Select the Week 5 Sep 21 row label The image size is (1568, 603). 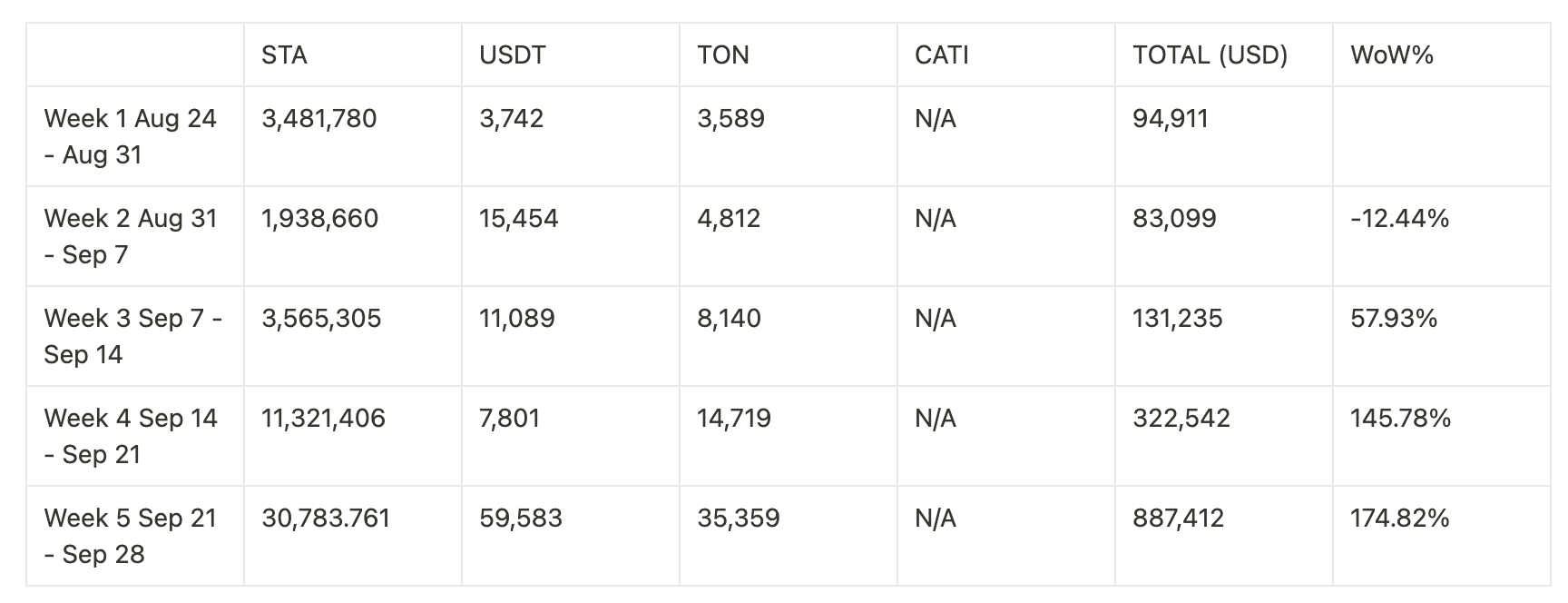click(x=131, y=536)
